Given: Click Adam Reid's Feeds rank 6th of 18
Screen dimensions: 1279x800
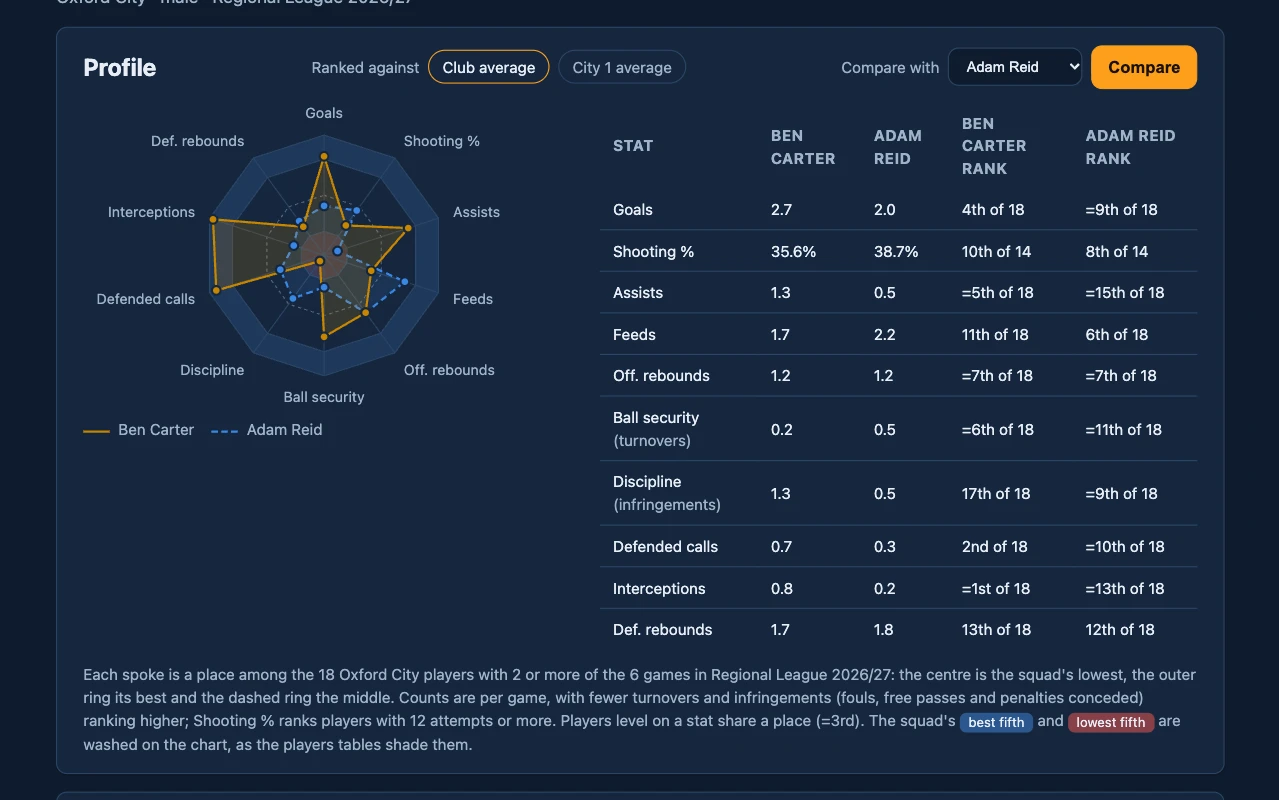Looking at the screenshot, I should 1117,335.
